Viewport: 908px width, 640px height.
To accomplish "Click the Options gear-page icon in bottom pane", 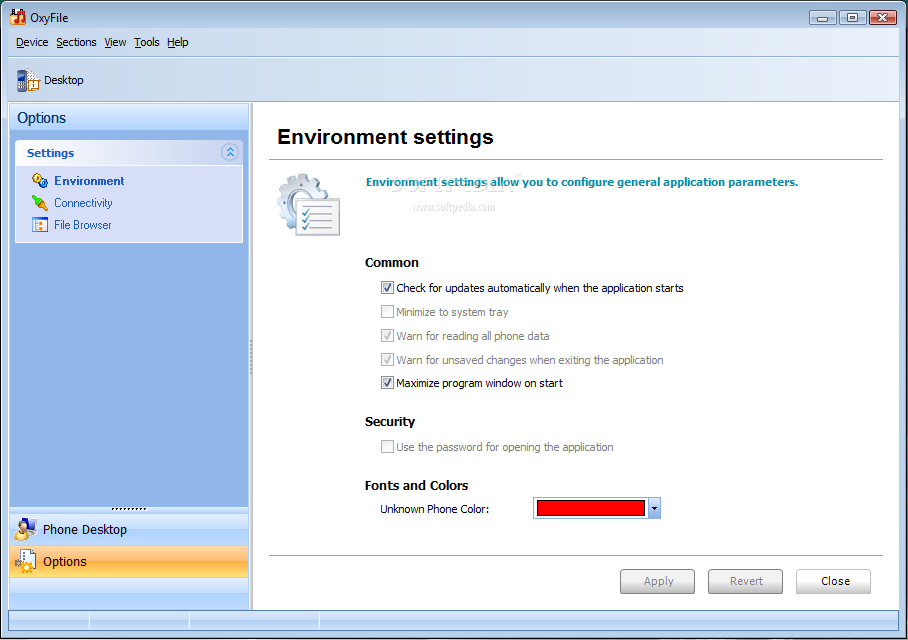I will click(x=25, y=562).
